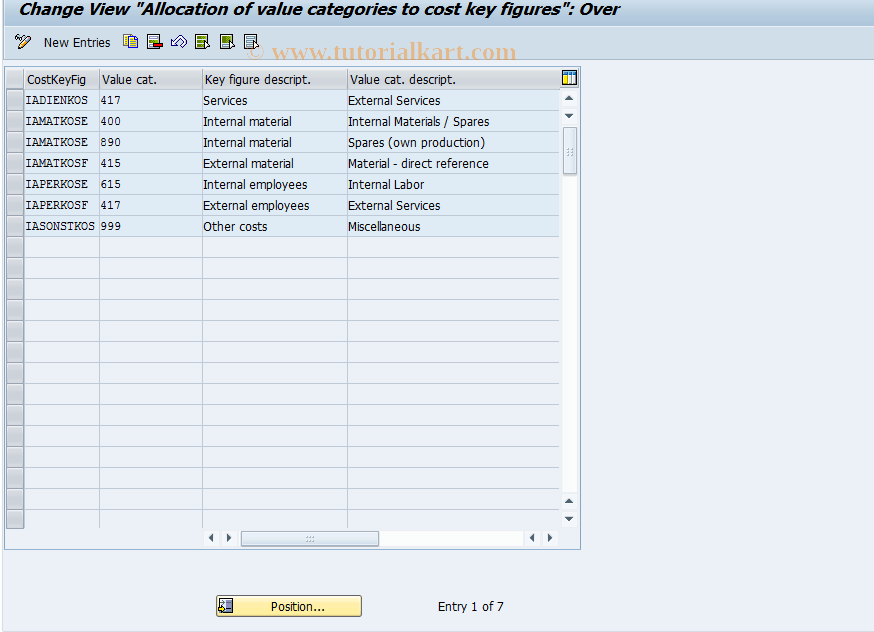874x632 pixels.
Task: Select the row marker for IADIENKOS
Action: (14, 100)
